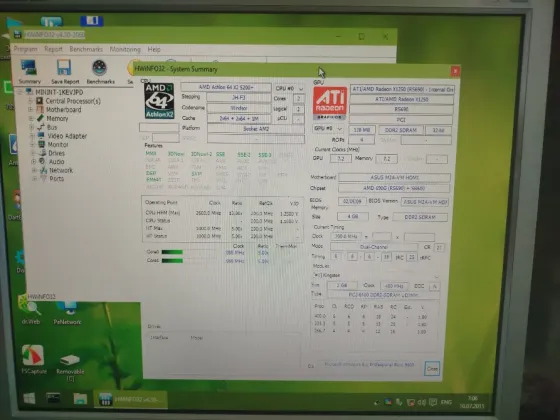Expand the Motherboard tree node

click(x=31, y=110)
